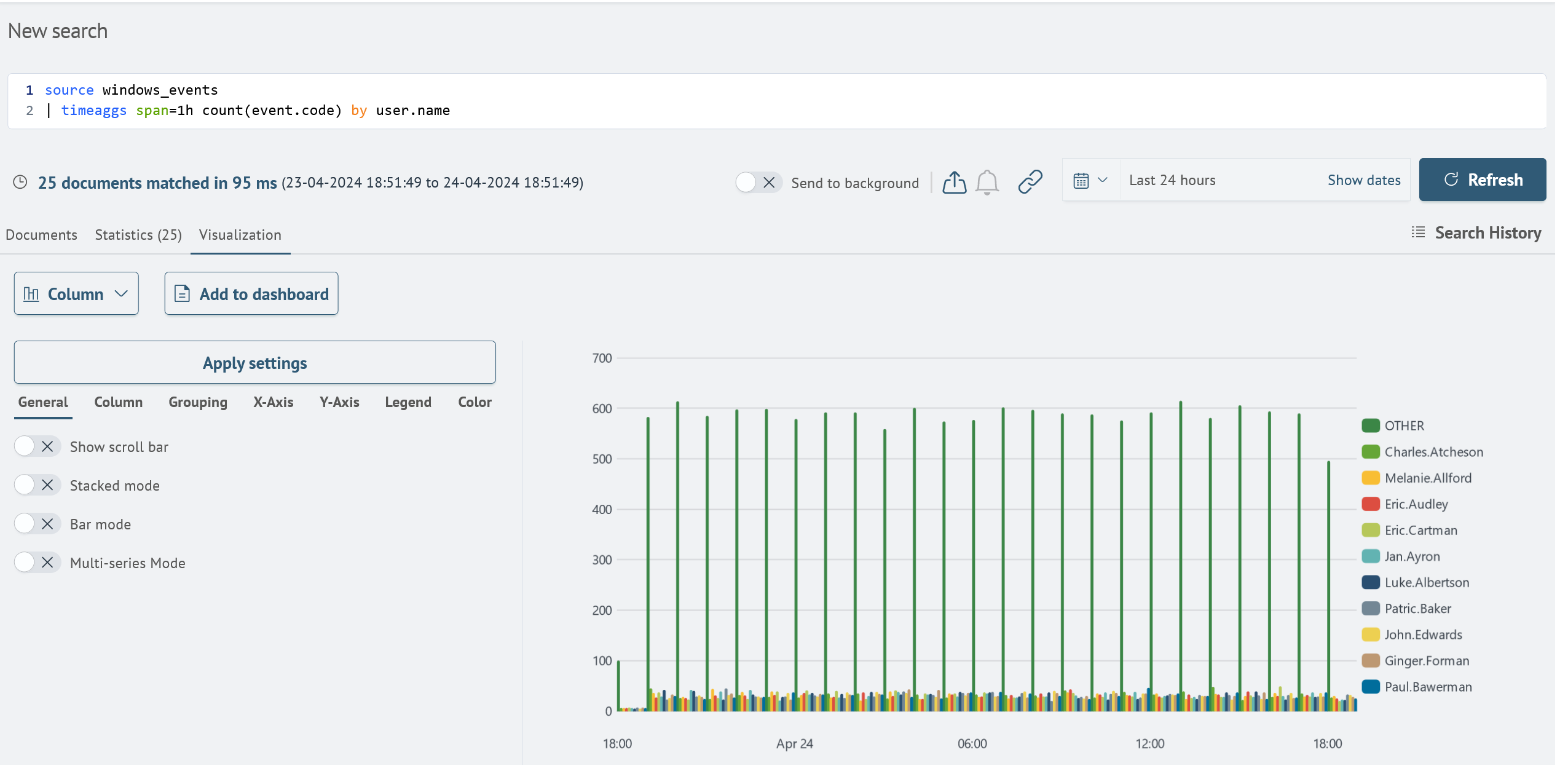Click the OTHER legend color swatch
The height and width of the screenshot is (771, 1568).
tap(1371, 425)
